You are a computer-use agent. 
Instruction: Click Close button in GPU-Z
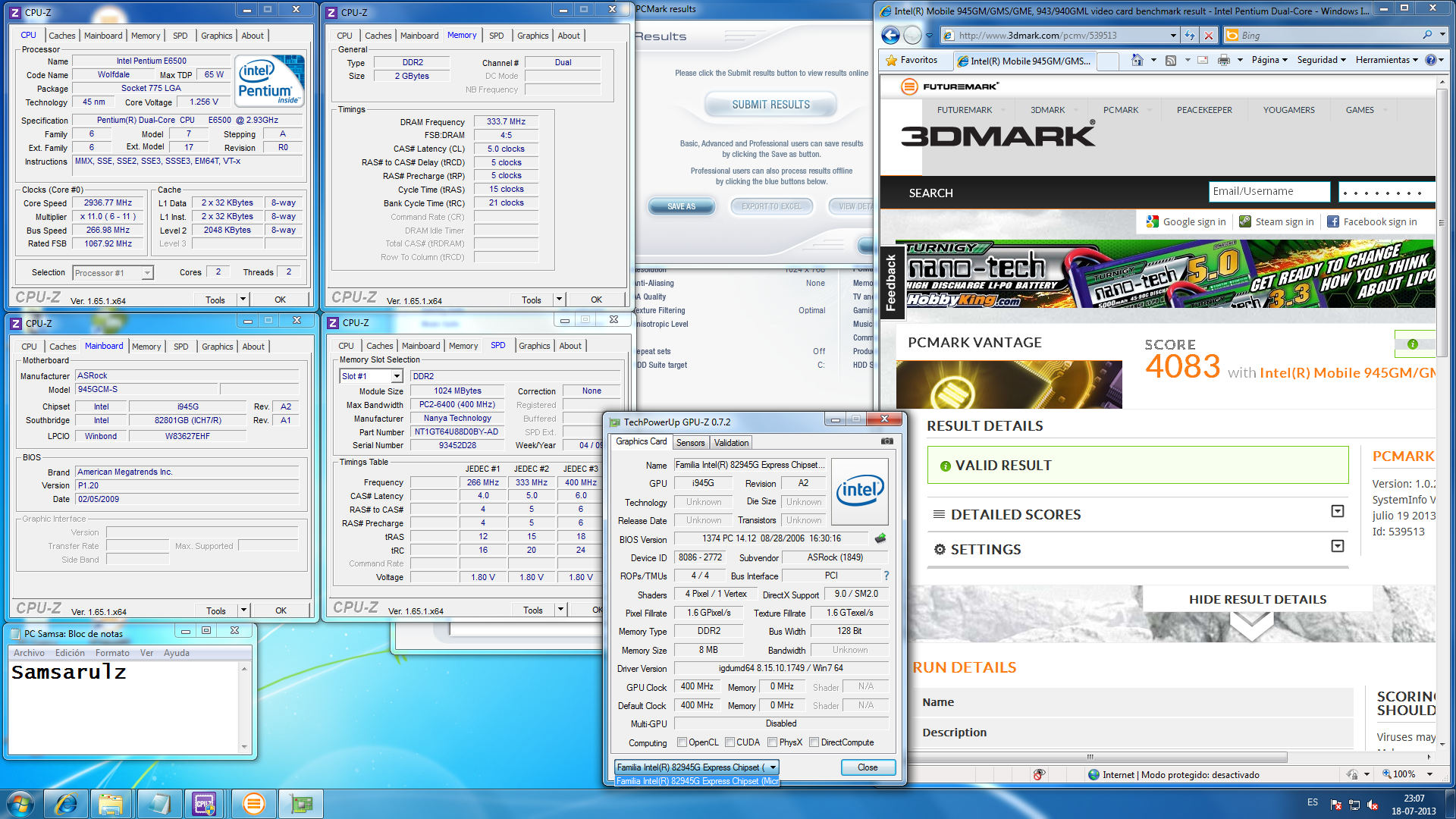click(868, 767)
